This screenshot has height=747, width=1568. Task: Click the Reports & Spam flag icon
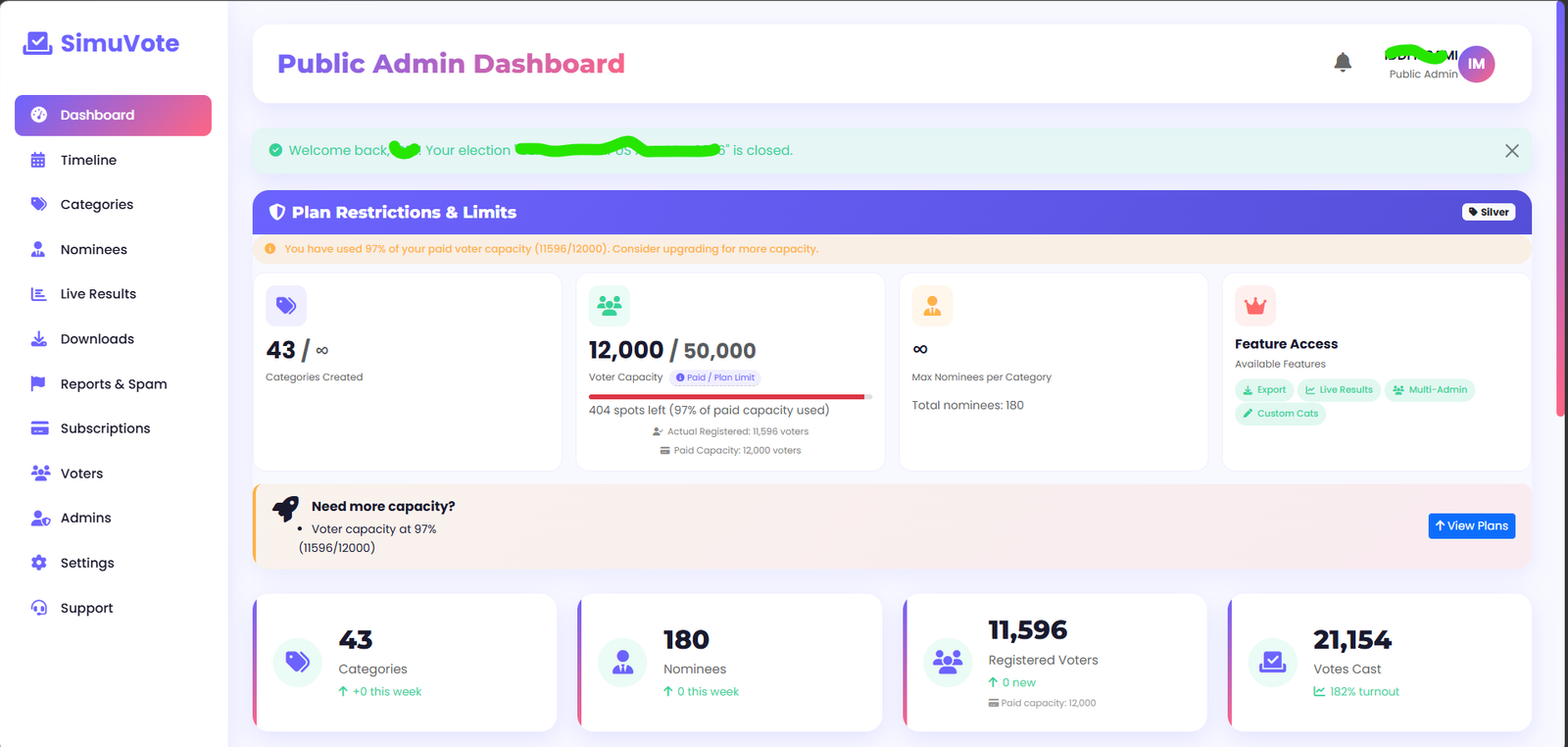38,383
